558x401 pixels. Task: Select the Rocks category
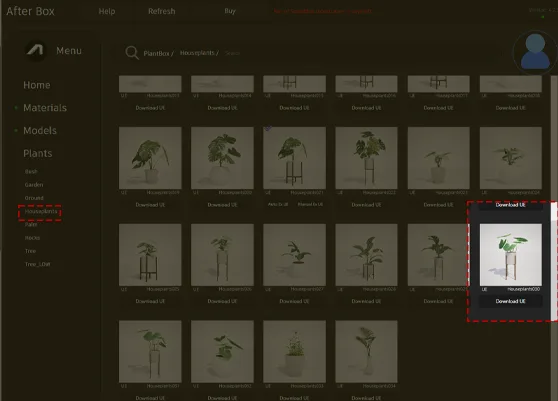[x=32, y=238]
